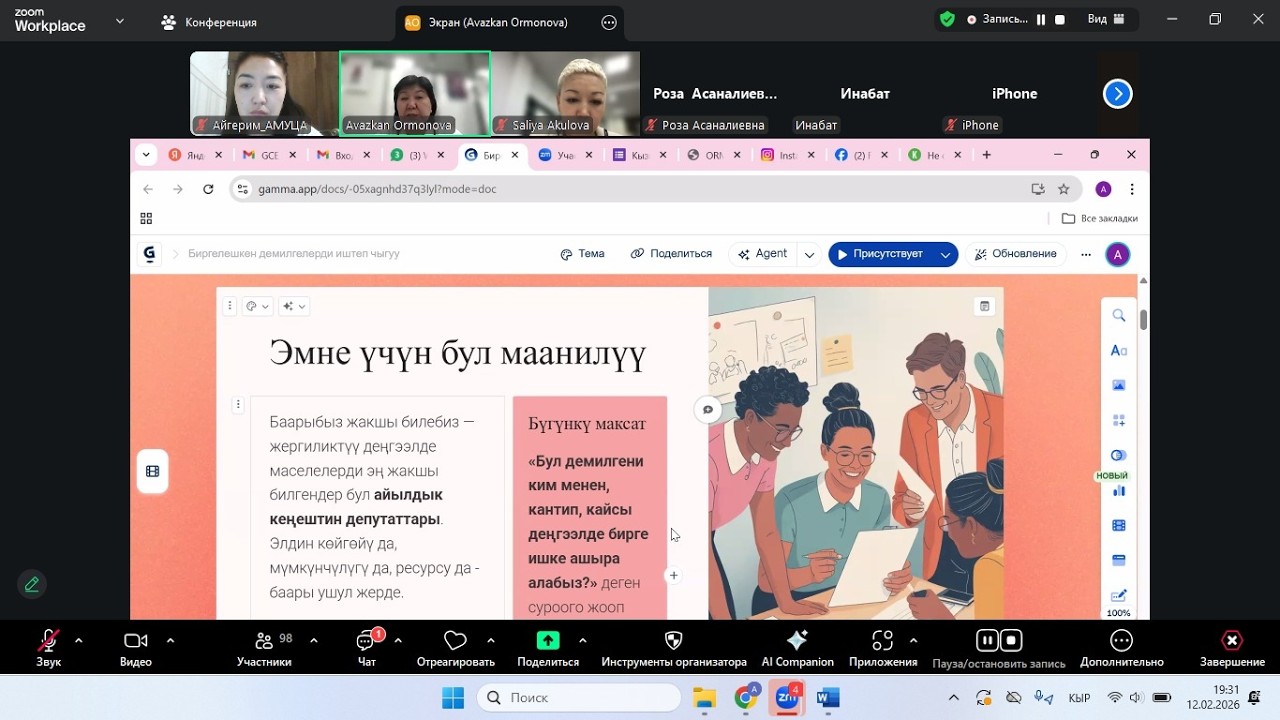Screen dimensions: 1280x720
Task: Open Zoom annotation pencil tool
Action: [x=32, y=584]
